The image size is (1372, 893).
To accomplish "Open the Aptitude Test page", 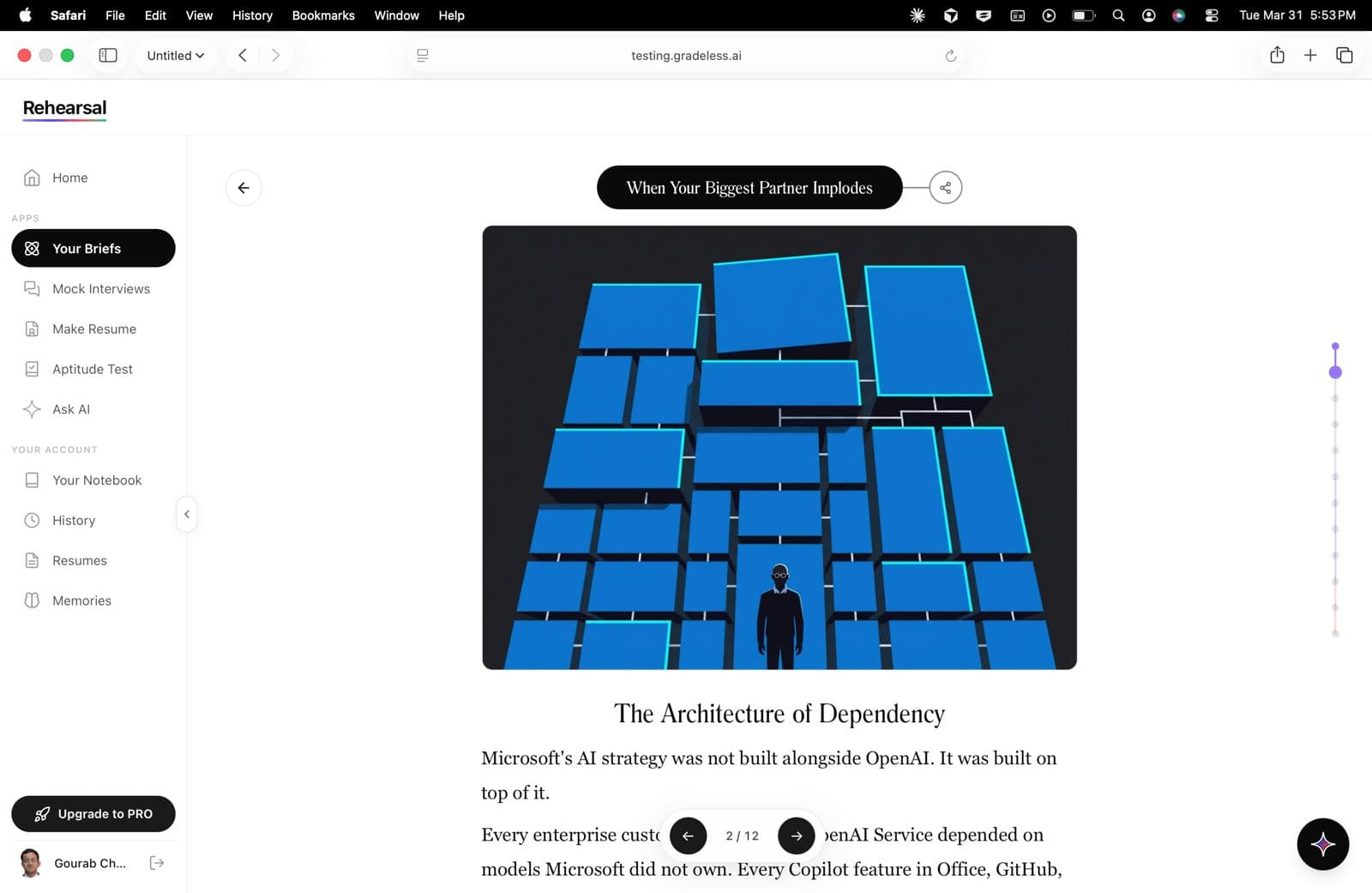I will click(92, 369).
